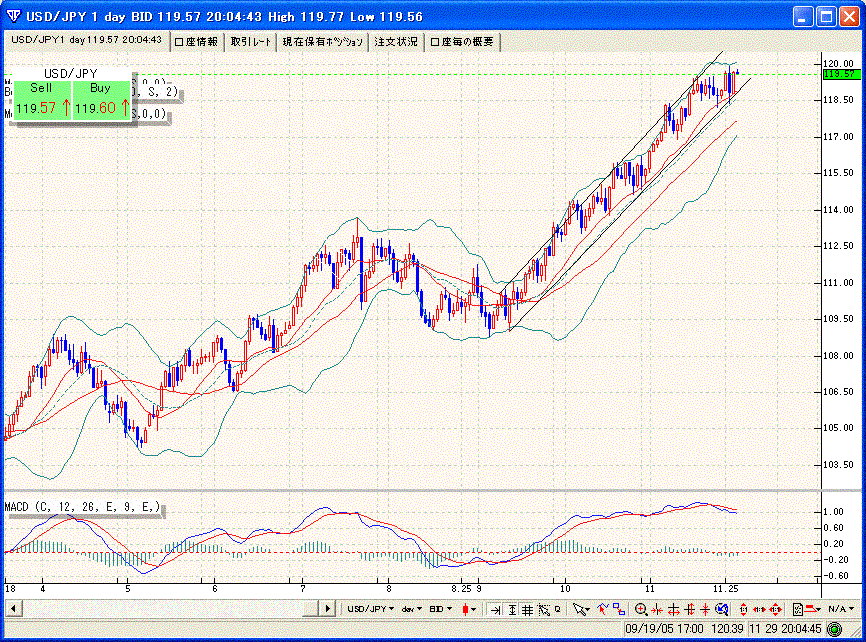Toggle the vertical autoscale icon
This screenshot has width=866, height=642.
[511, 608]
